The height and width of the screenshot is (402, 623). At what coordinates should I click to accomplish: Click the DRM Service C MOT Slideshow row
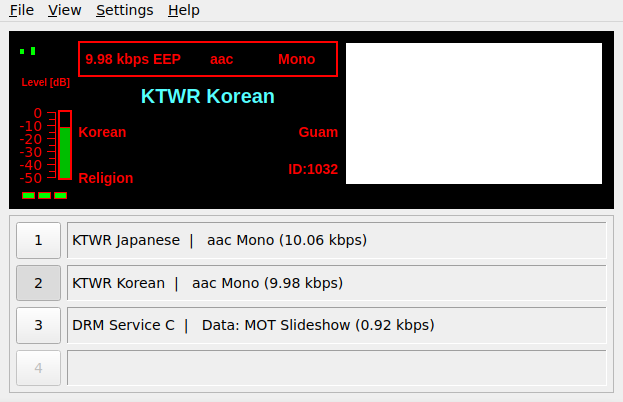337,325
